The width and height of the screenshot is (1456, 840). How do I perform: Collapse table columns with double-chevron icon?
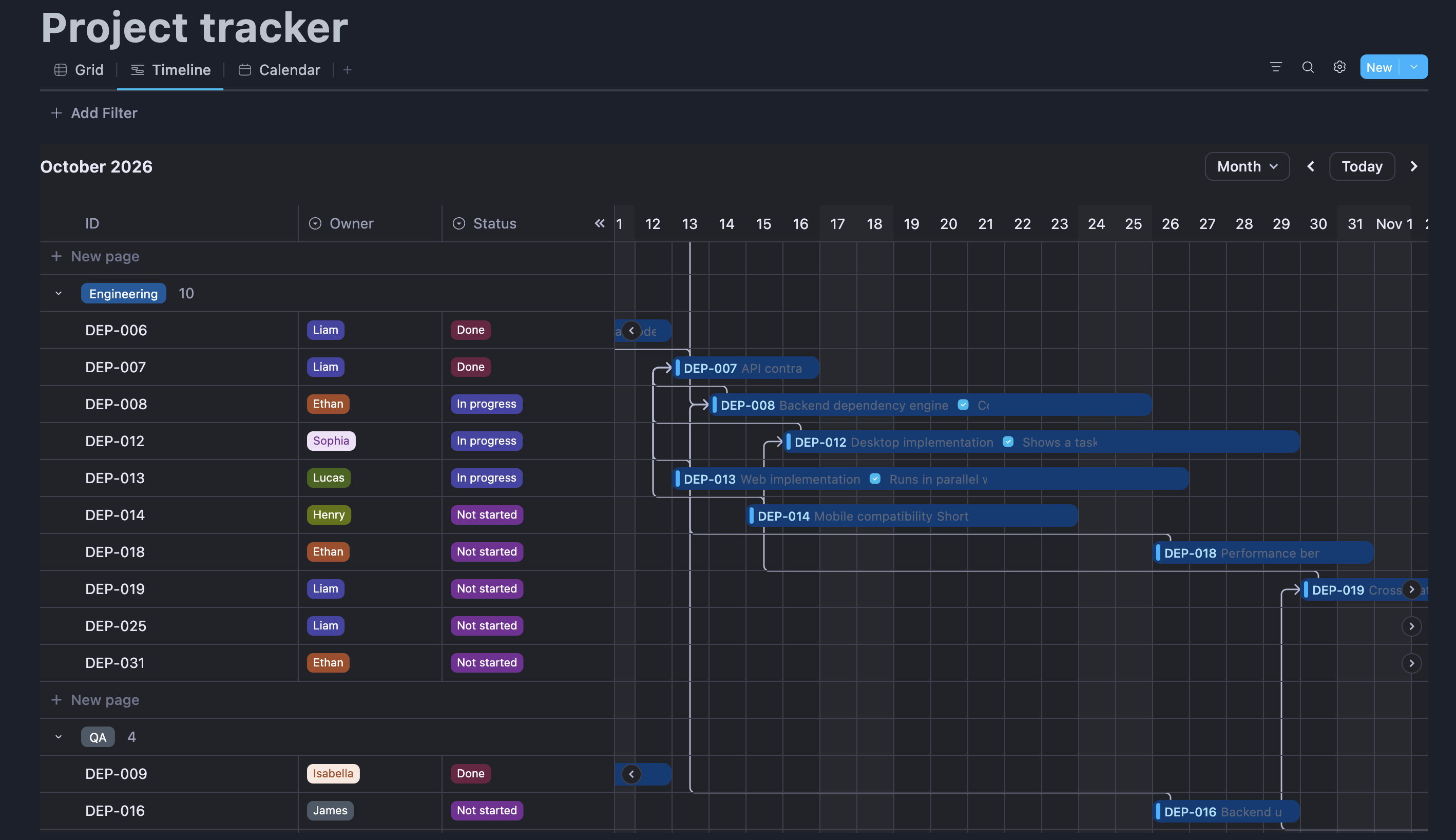(x=599, y=223)
